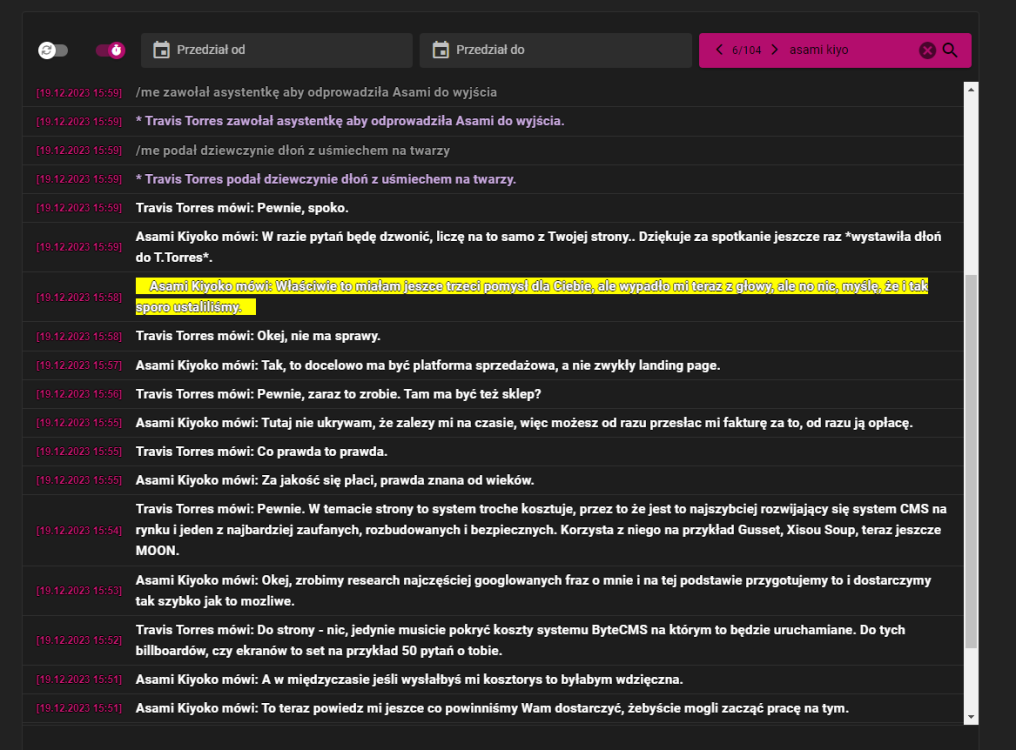This screenshot has height=750, width=1016.
Task: Clear the asami kiyo search
Action: (927, 50)
